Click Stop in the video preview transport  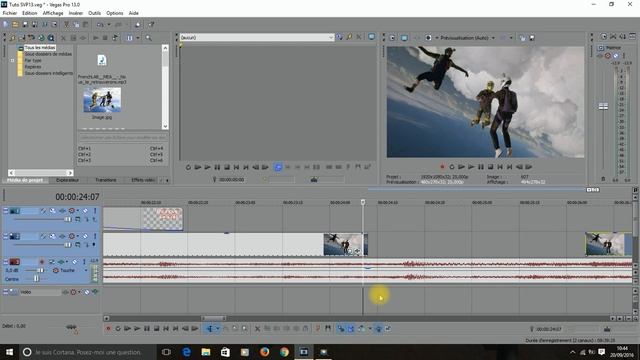(491, 167)
